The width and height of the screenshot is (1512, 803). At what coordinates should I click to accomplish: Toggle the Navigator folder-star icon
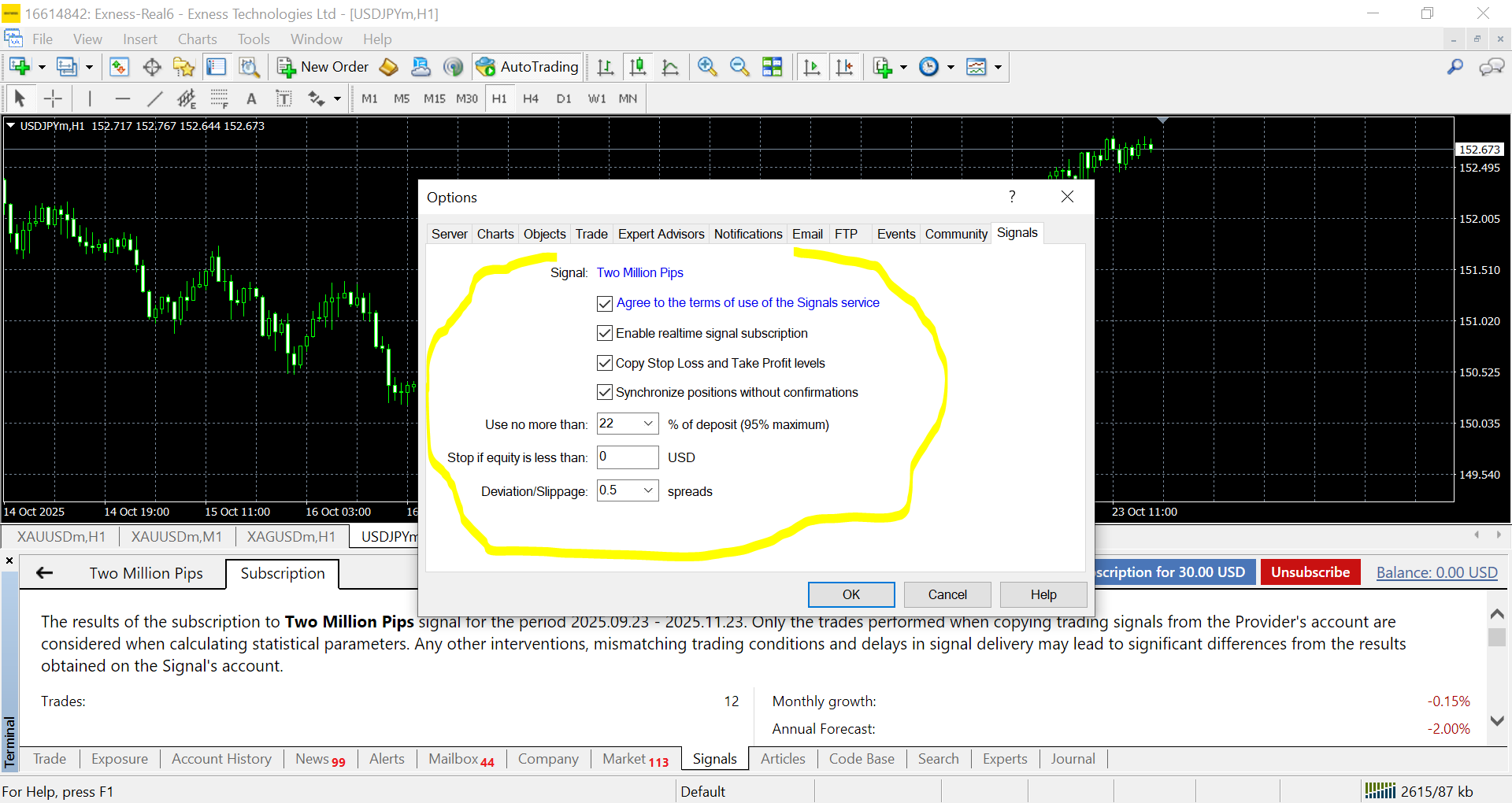tap(183, 67)
